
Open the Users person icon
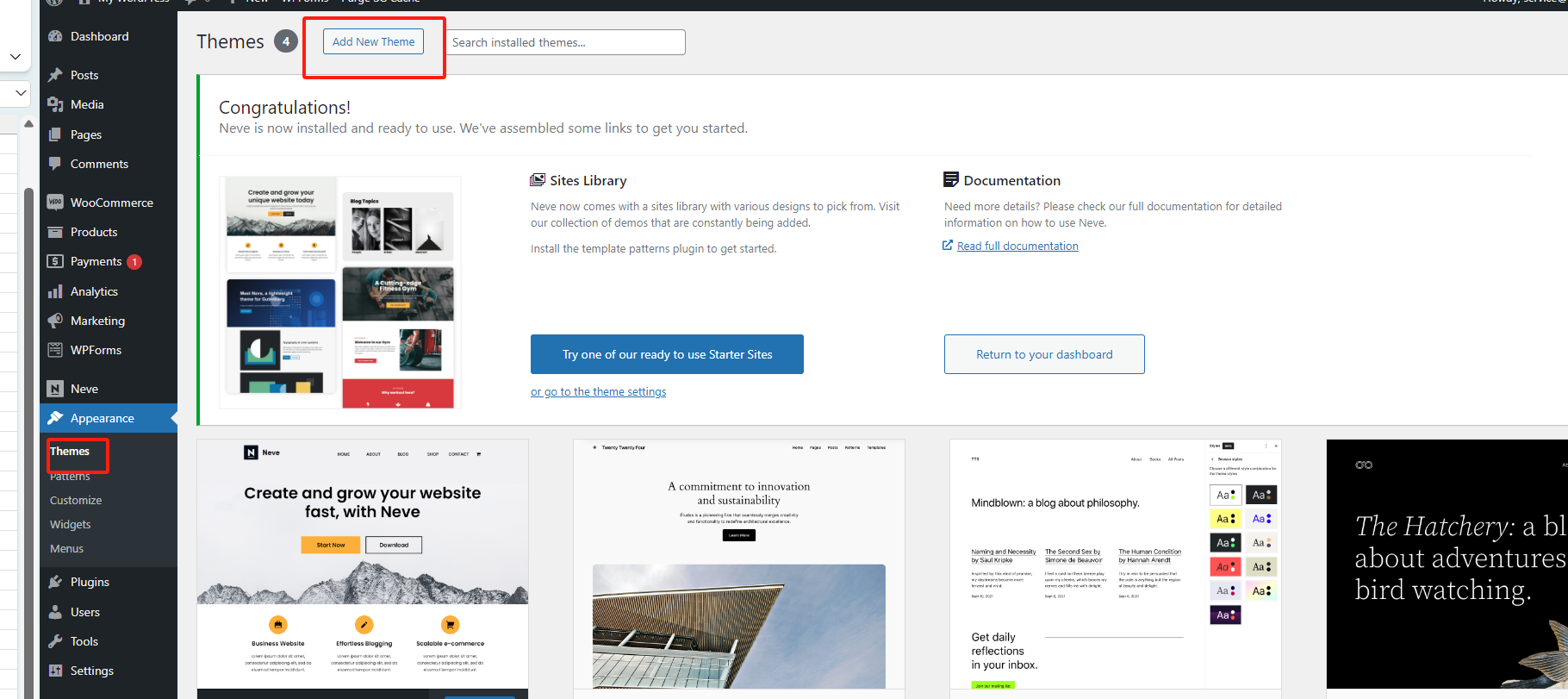[55, 612]
